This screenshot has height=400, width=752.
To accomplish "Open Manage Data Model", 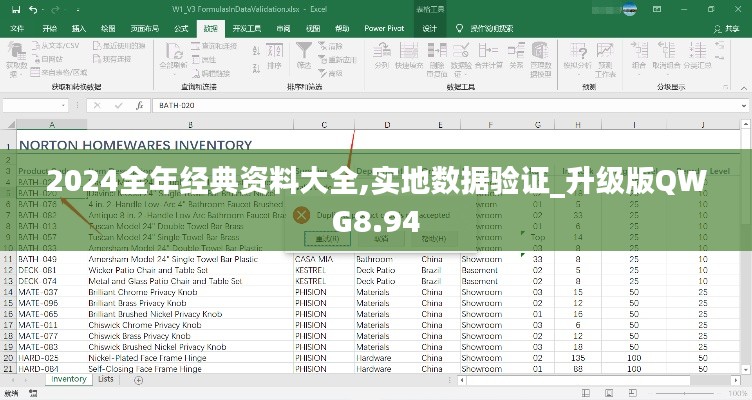I will click(x=540, y=60).
